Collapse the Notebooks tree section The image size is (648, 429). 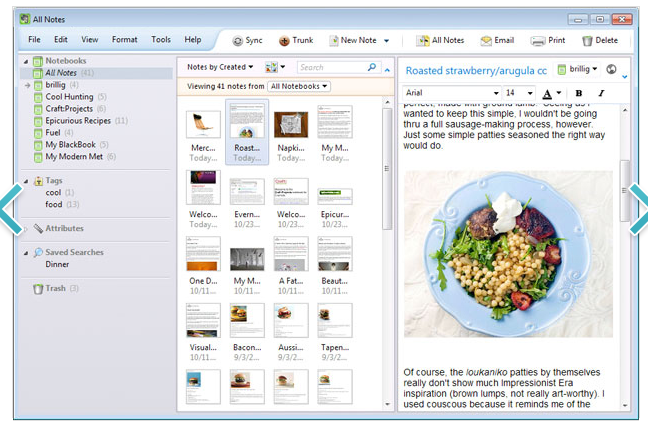click(x=26, y=62)
